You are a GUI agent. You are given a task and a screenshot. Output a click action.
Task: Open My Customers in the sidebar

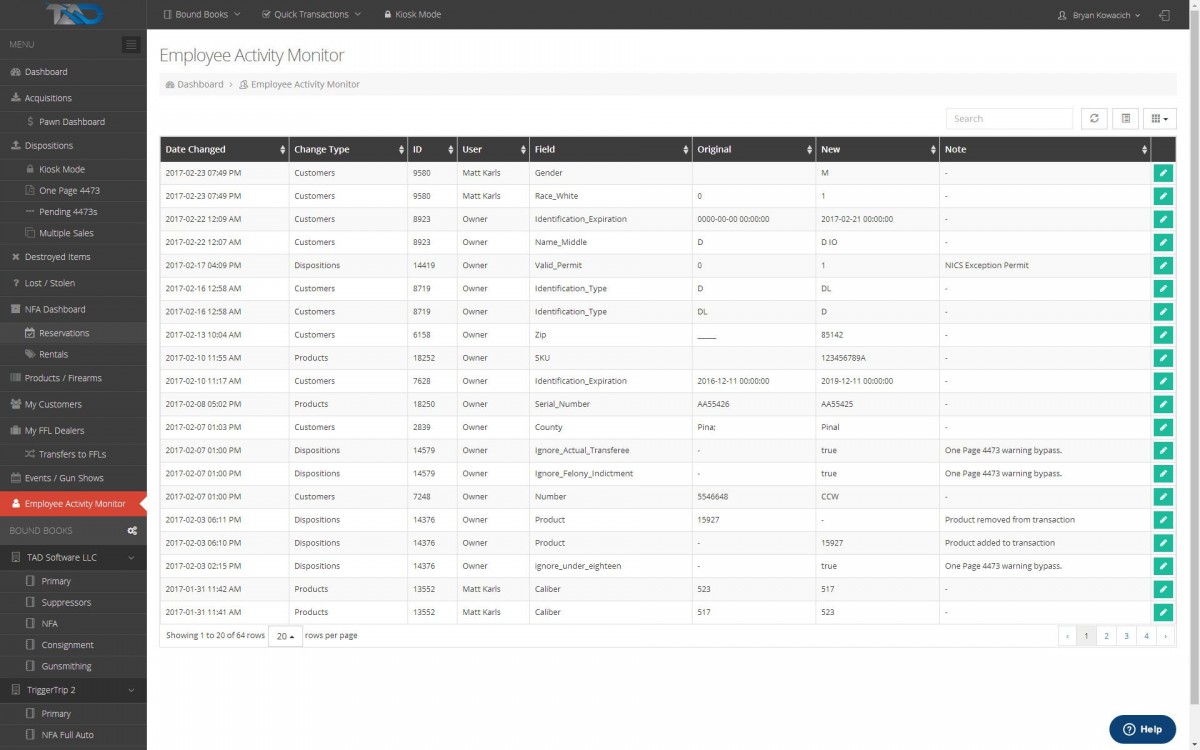54,404
